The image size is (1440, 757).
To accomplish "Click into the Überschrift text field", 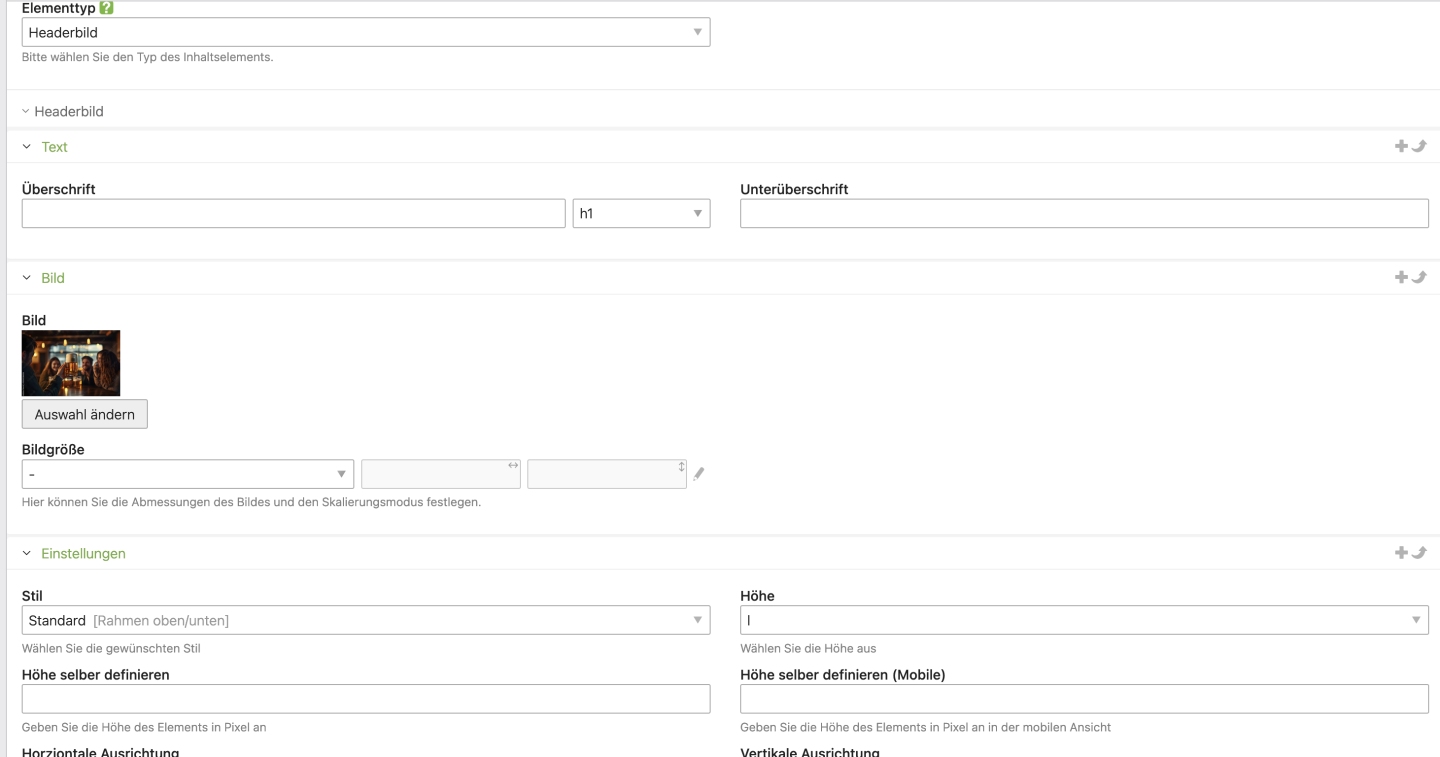I will click(x=293, y=214).
